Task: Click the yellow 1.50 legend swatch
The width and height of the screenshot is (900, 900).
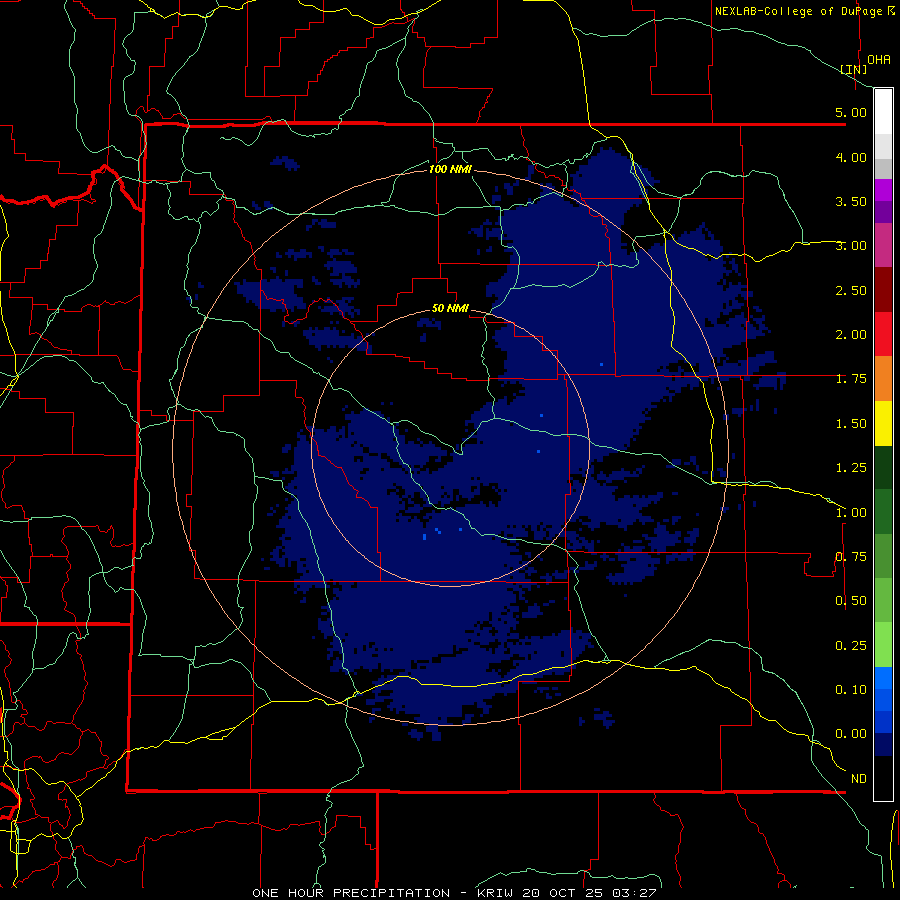Action: 883,423
